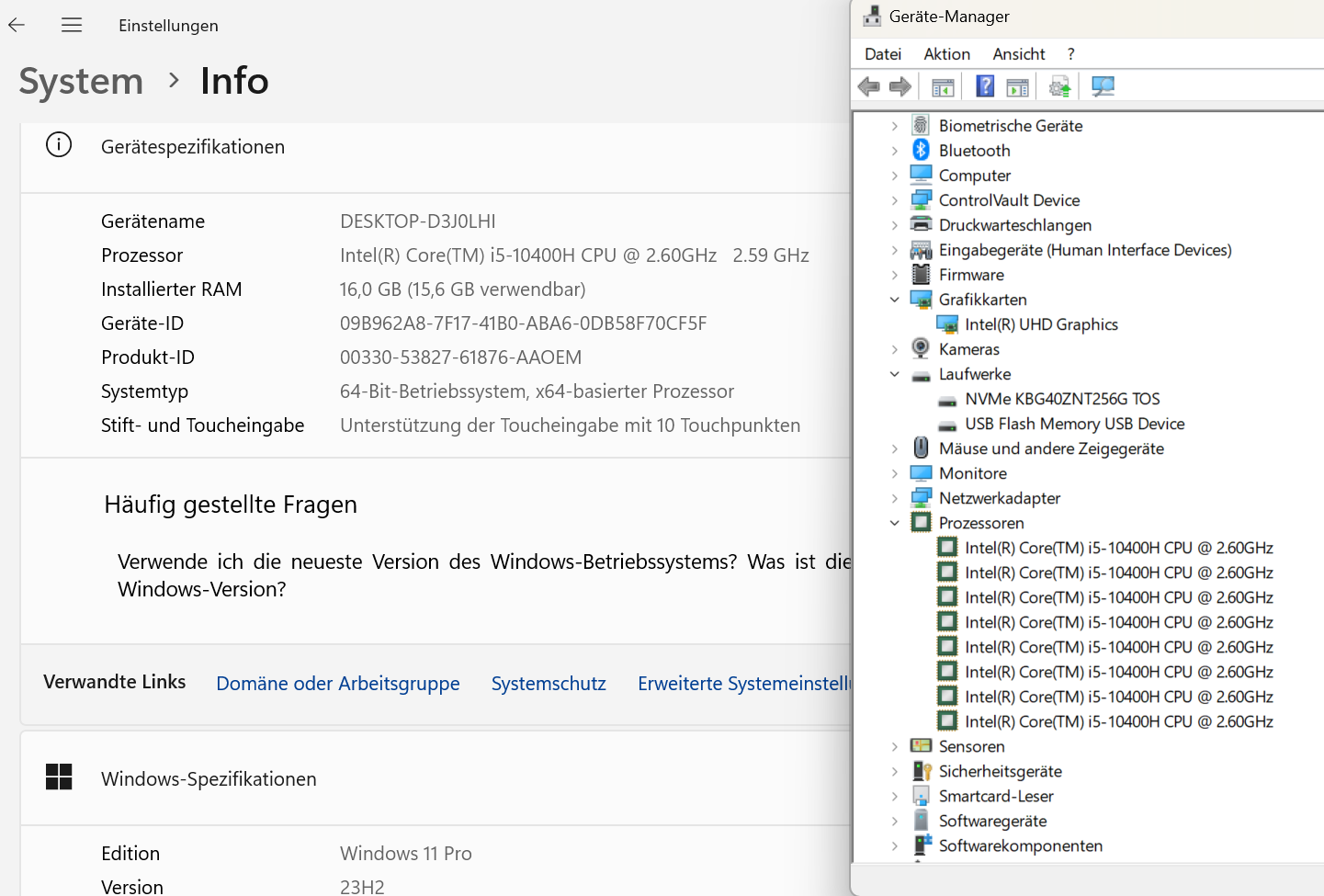Expand the Netzwerkadapter node
Image resolution: width=1324 pixels, height=896 pixels.
tap(895, 498)
